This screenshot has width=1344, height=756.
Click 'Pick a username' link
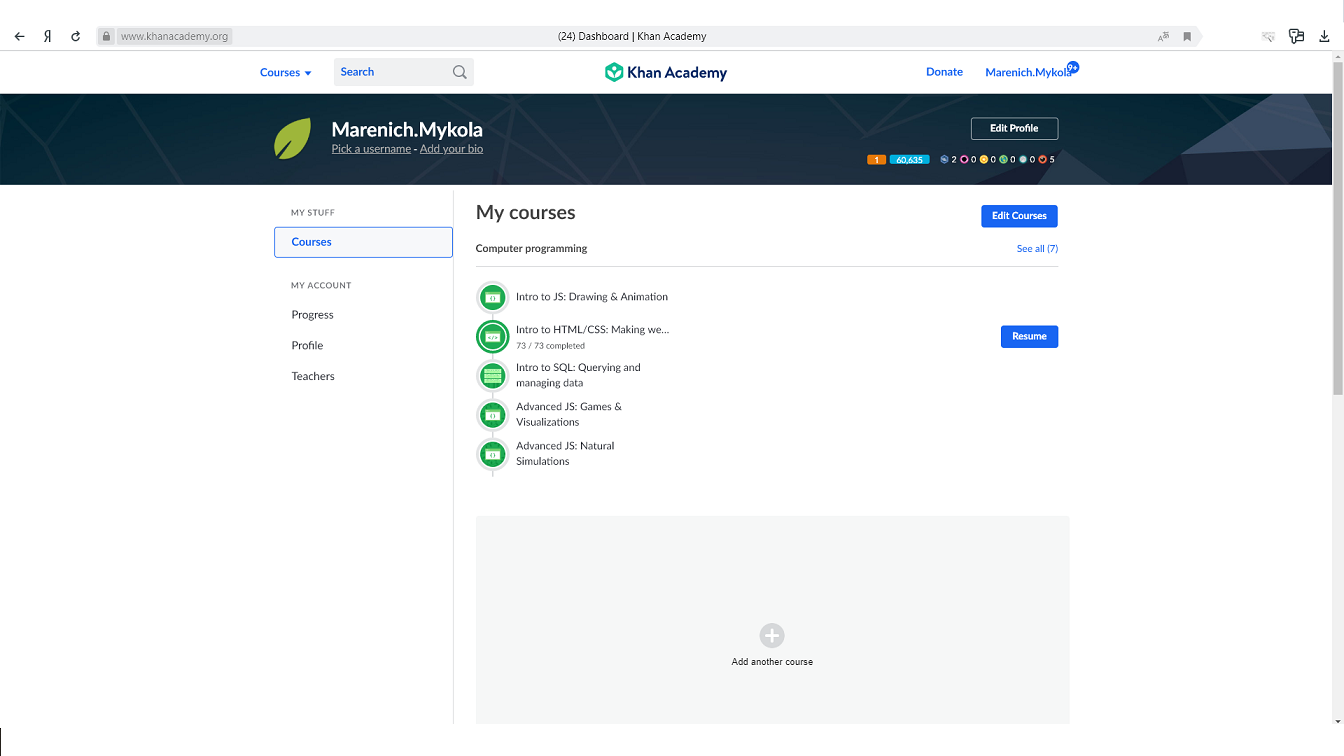click(371, 149)
